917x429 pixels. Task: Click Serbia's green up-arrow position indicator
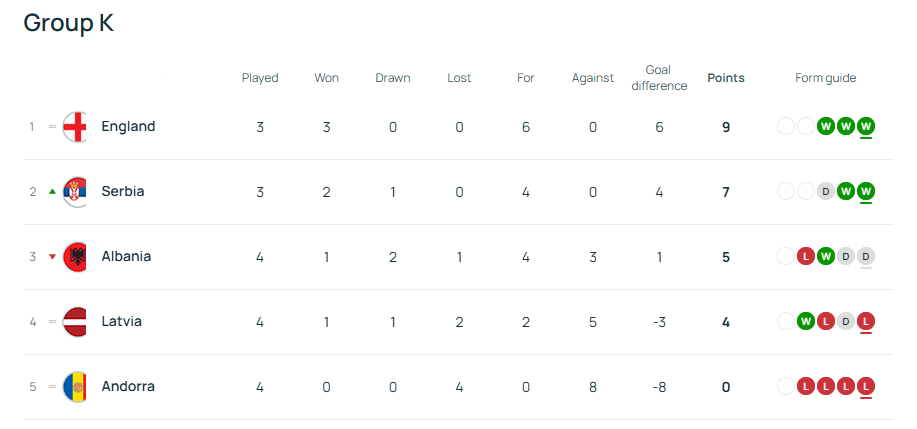[x=52, y=192]
